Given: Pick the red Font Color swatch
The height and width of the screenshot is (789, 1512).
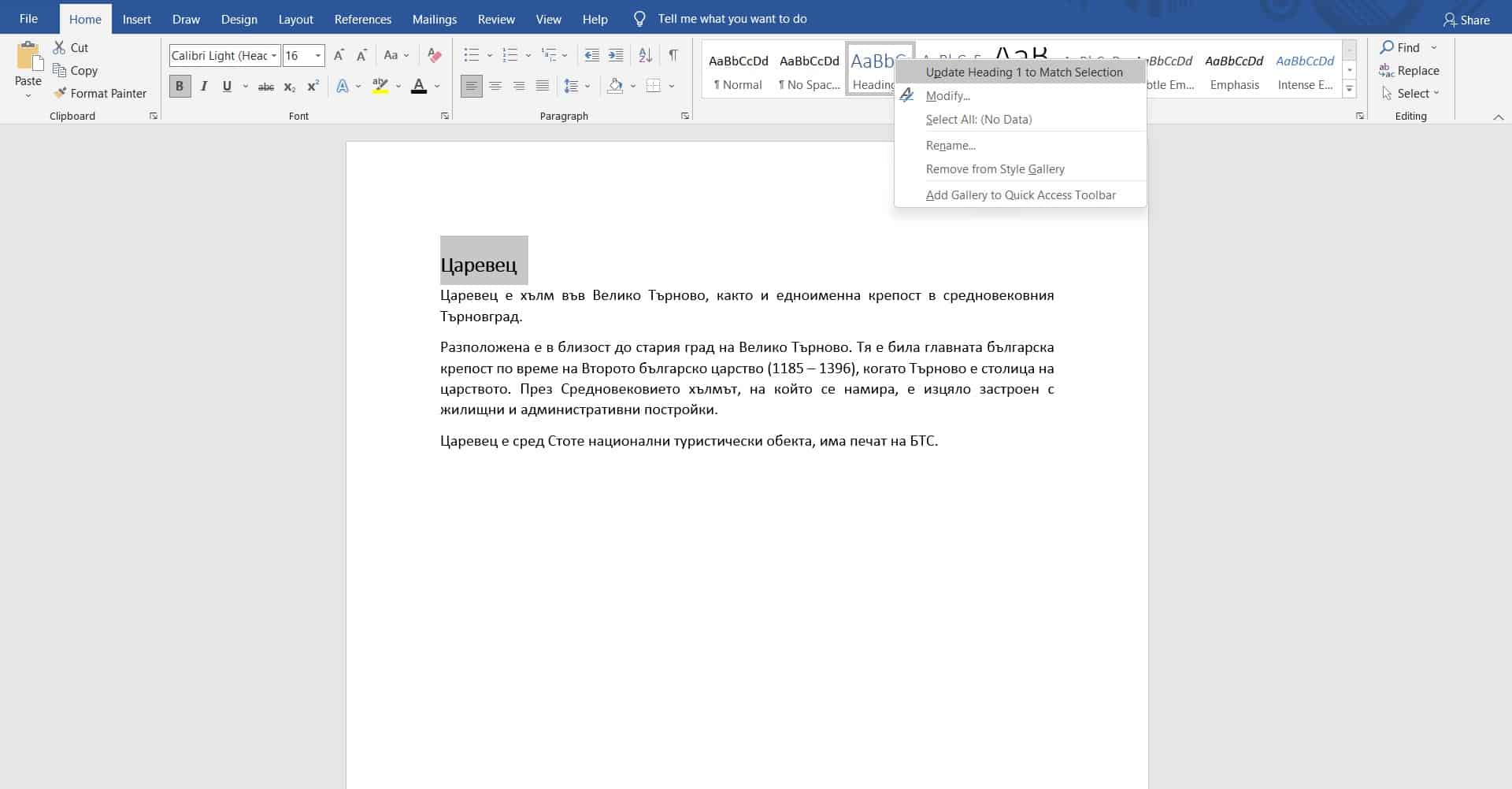Looking at the screenshot, I should tap(420, 86).
